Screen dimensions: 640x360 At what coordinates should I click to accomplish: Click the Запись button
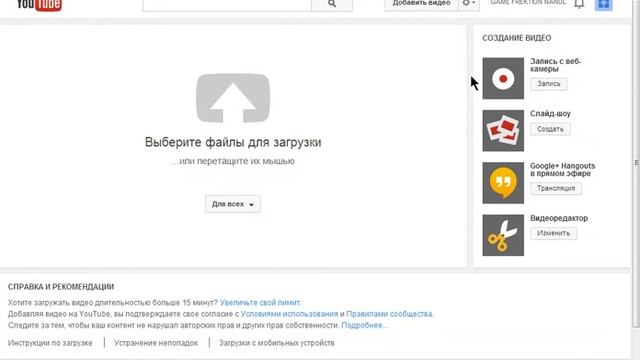(549, 84)
